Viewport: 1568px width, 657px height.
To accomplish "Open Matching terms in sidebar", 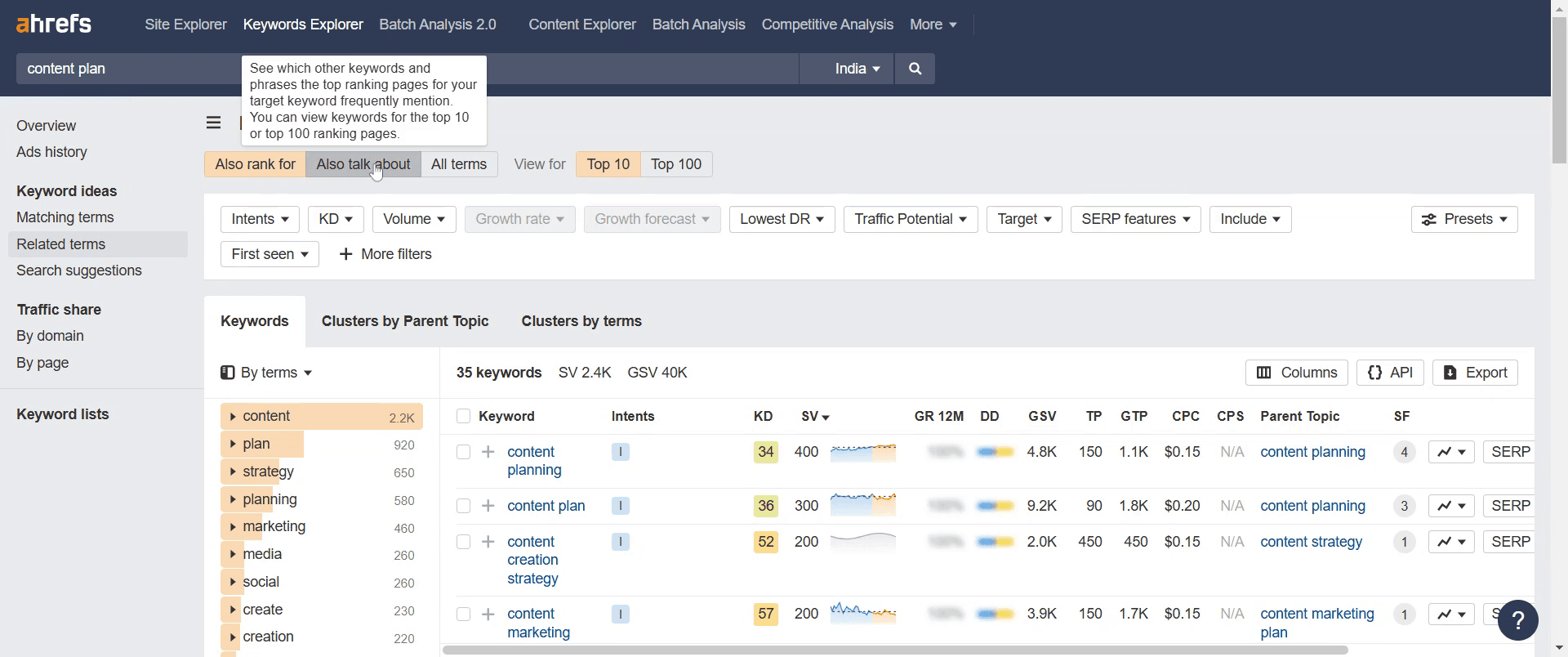I will pos(65,217).
